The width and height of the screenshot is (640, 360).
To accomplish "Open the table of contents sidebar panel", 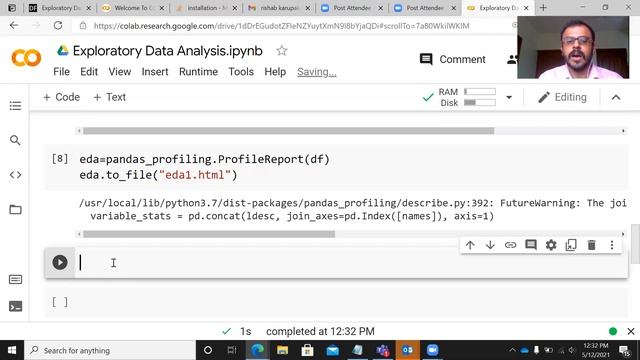I will (15, 106).
